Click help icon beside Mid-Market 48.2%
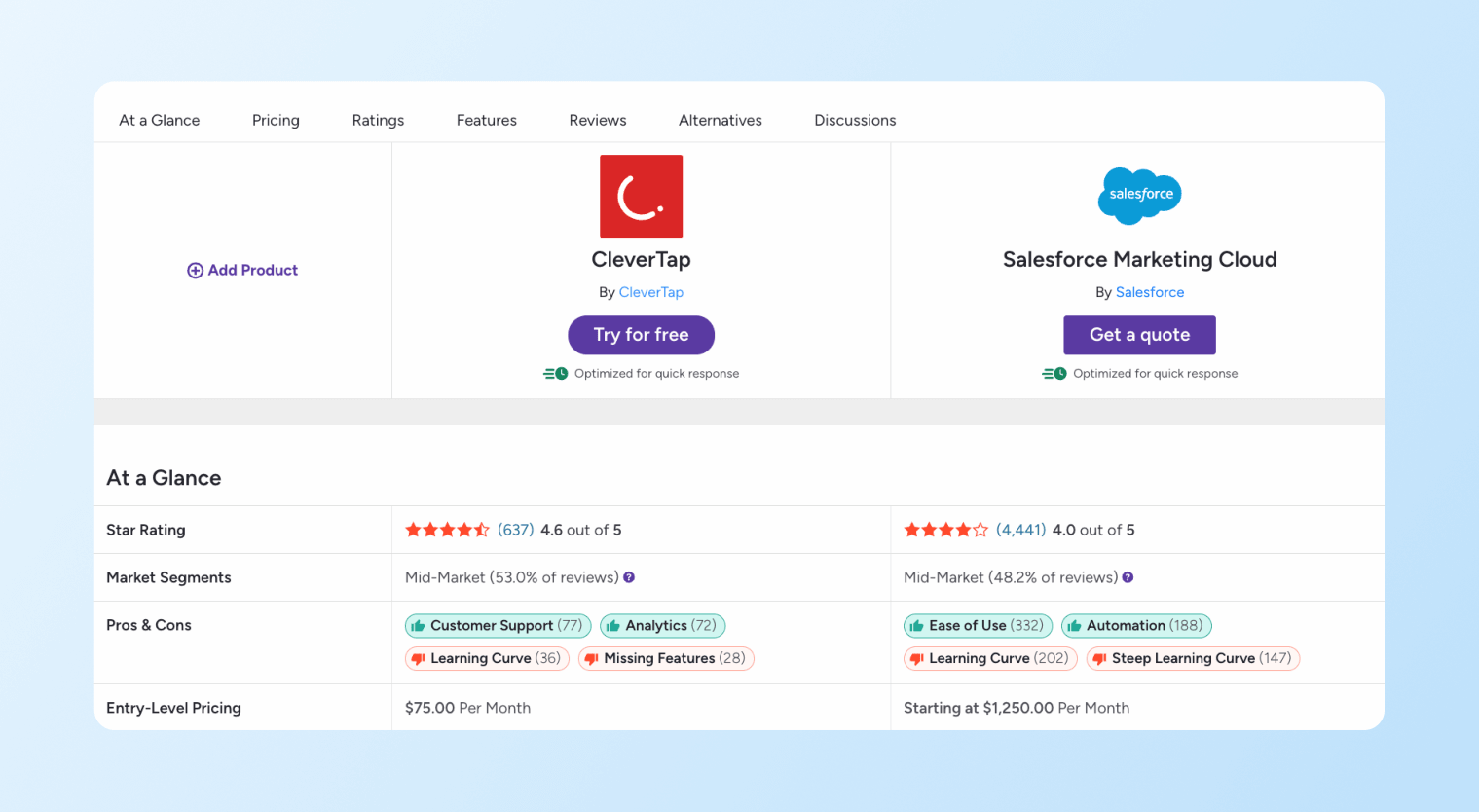 coord(1128,577)
